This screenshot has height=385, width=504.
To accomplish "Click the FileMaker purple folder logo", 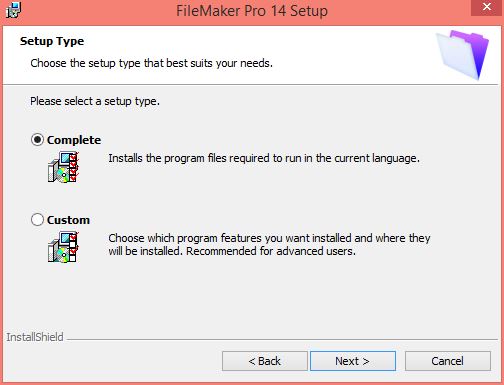I will coord(463,55).
